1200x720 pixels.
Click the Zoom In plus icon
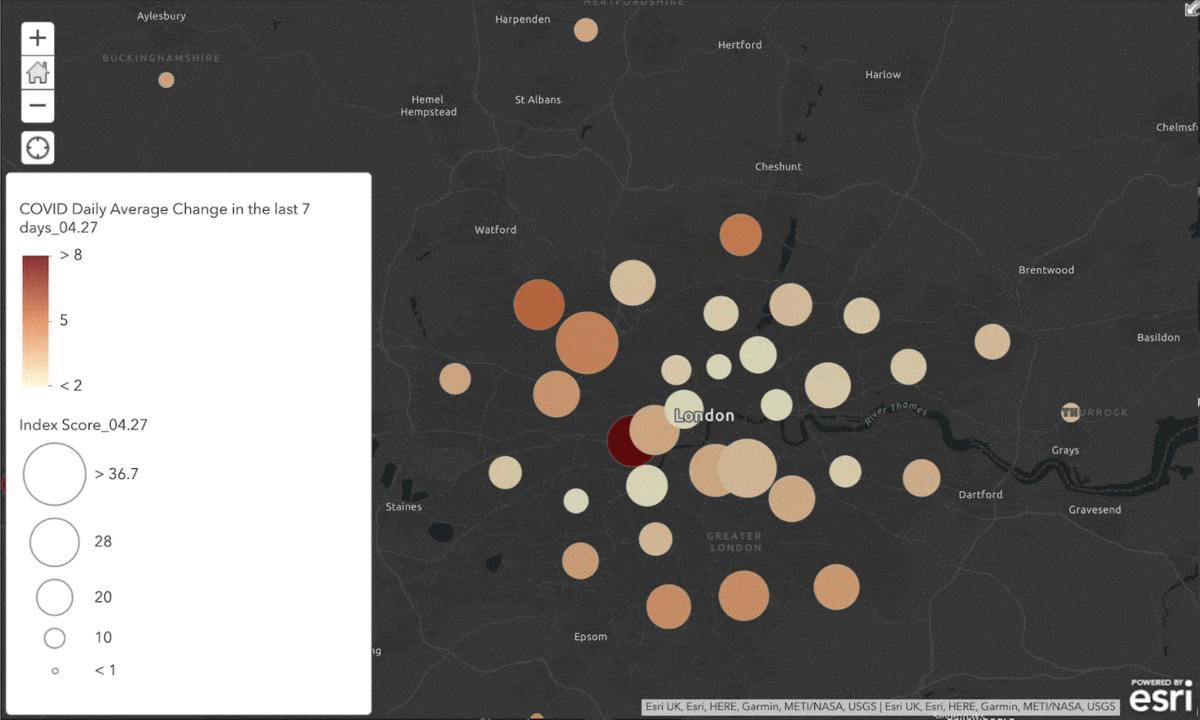click(37, 38)
